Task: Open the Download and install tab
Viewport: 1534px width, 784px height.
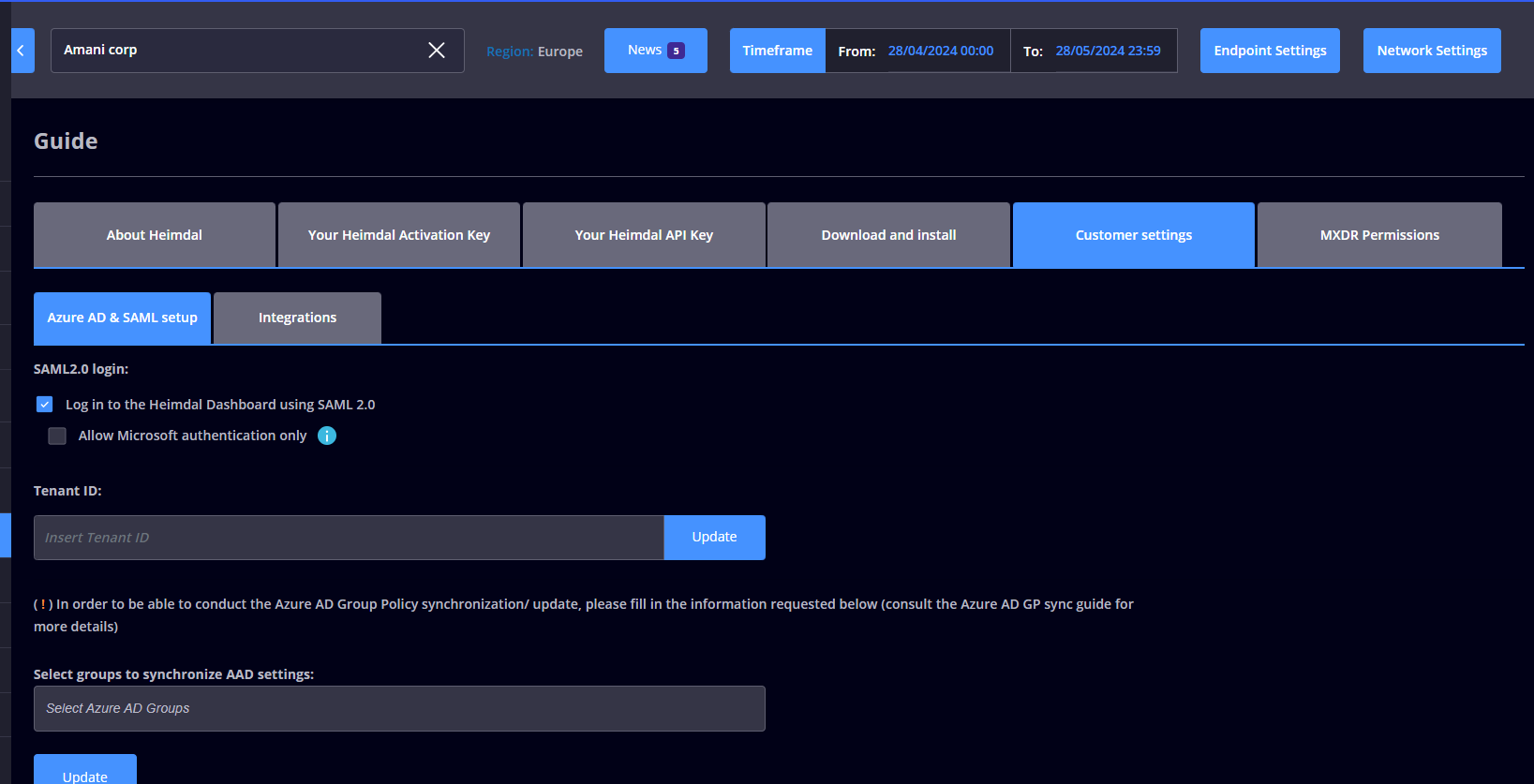Action: click(888, 235)
